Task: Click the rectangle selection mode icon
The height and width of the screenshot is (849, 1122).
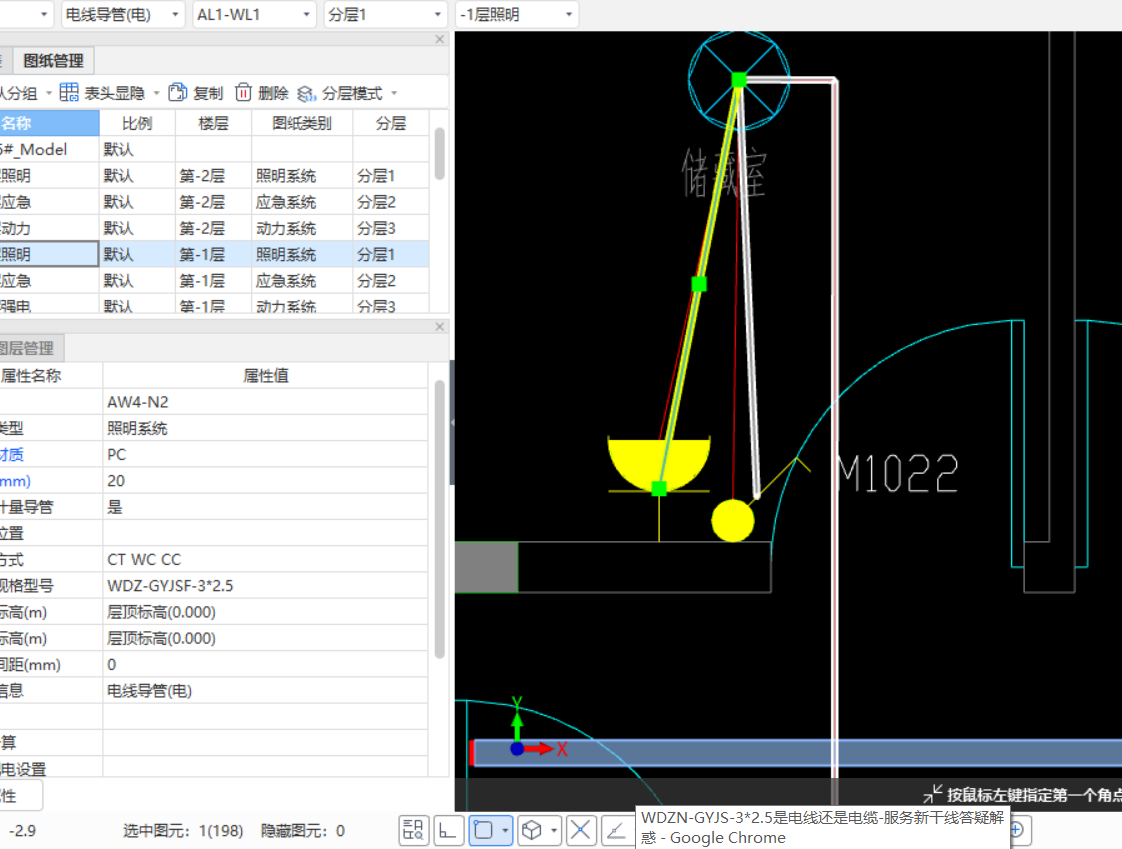Action: 484,830
